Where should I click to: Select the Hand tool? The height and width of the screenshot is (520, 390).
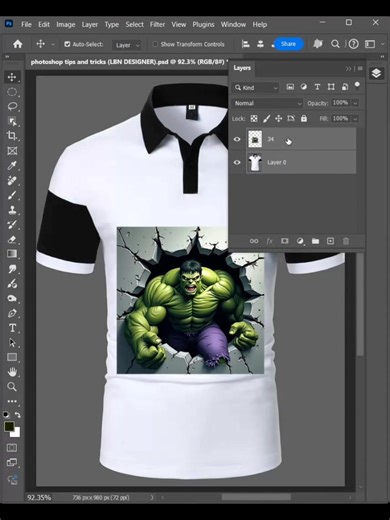coord(12,372)
